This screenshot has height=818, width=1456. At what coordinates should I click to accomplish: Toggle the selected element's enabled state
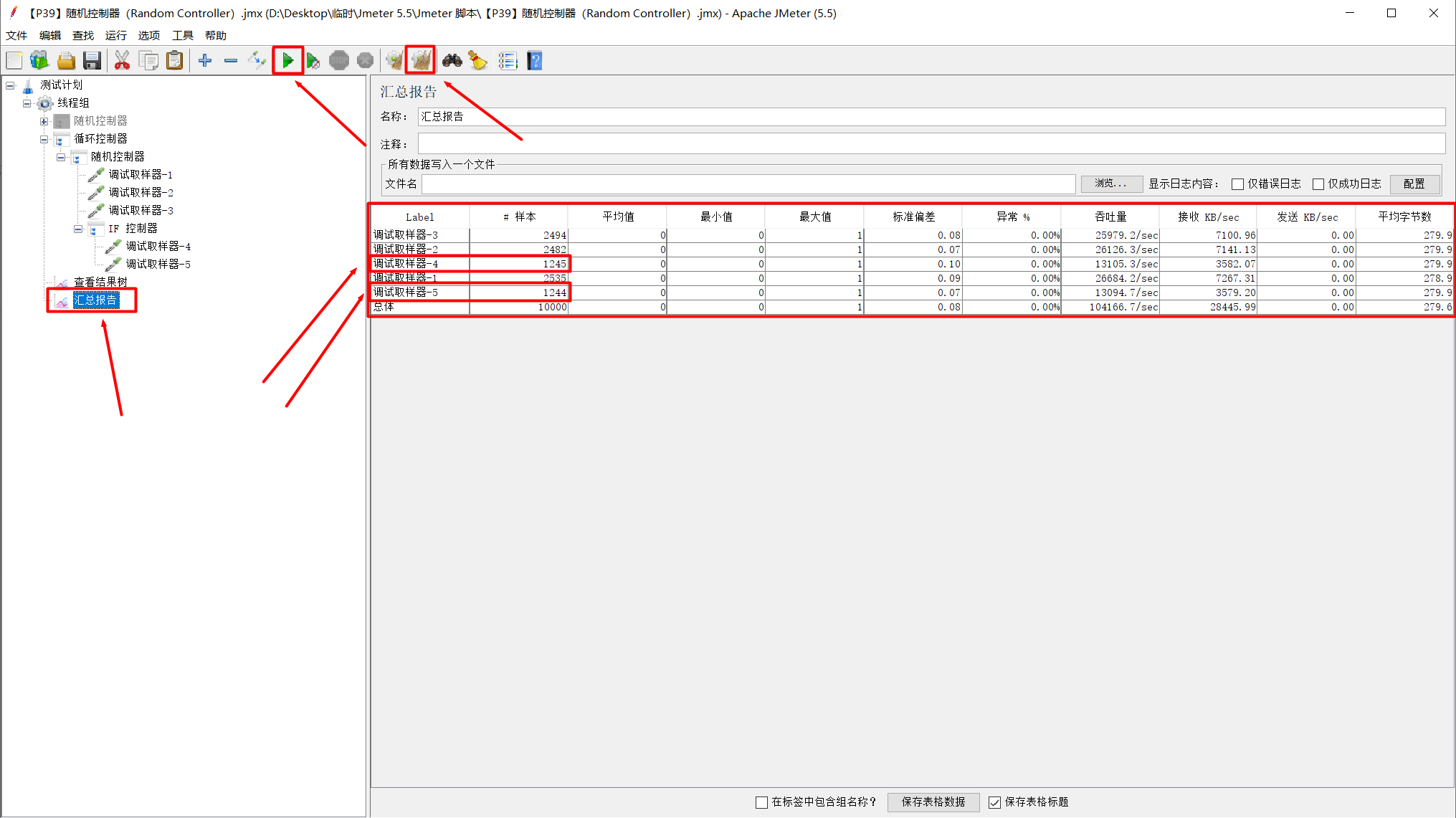tap(257, 61)
